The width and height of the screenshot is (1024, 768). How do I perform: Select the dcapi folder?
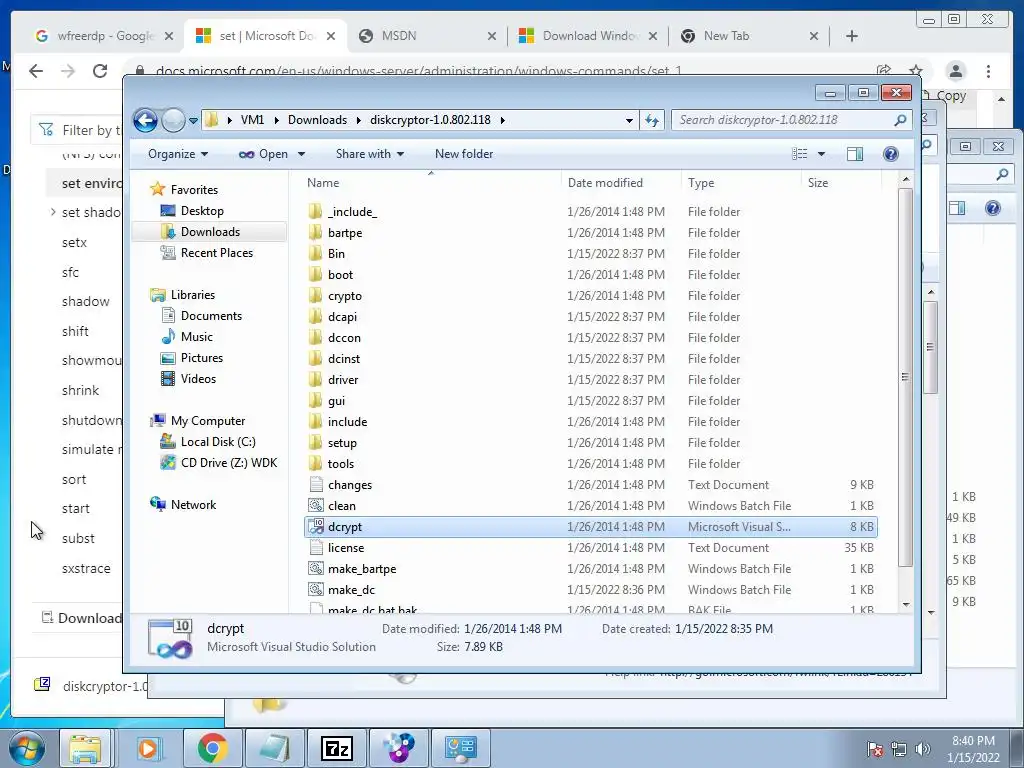coord(342,317)
